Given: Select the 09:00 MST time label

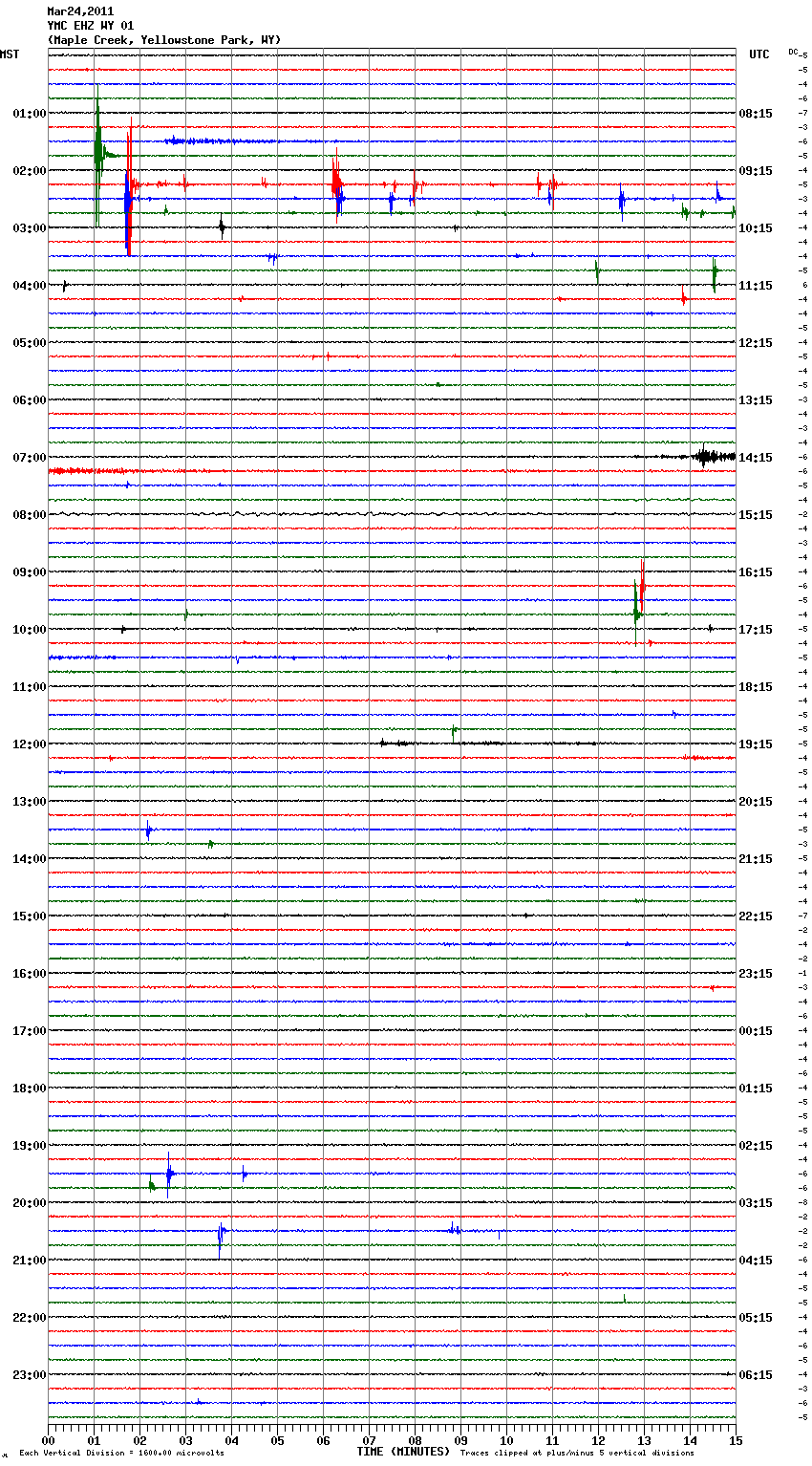Looking at the screenshot, I should click(x=30, y=572).
